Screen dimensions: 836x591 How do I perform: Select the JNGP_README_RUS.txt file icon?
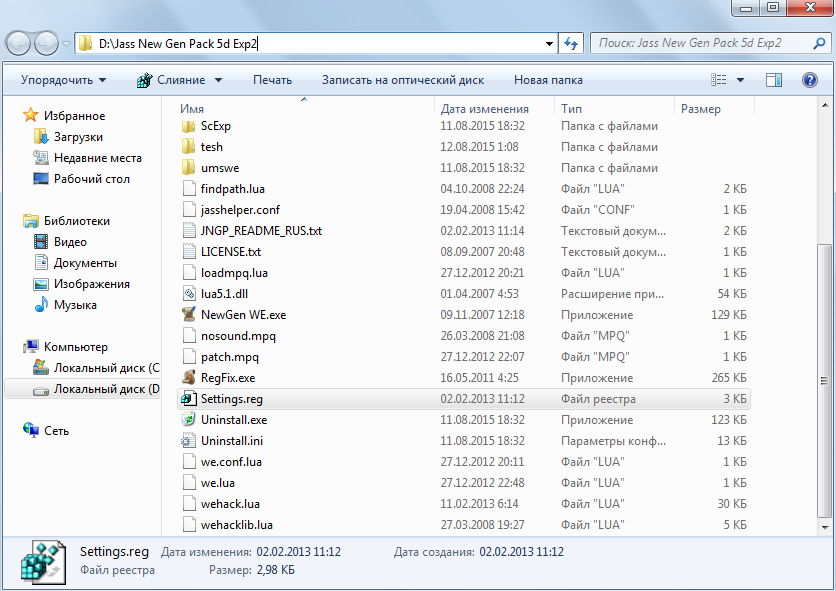click(189, 230)
